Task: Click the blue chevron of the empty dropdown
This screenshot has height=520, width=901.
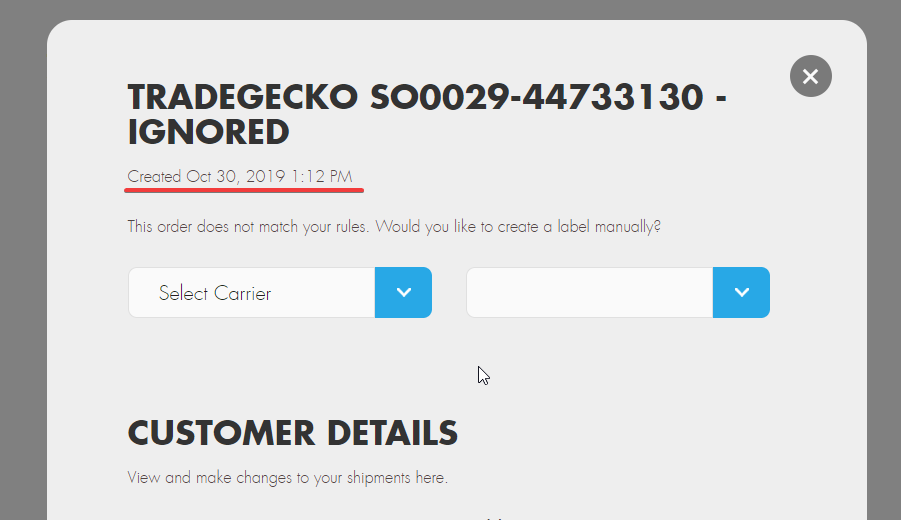Action: 741,292
